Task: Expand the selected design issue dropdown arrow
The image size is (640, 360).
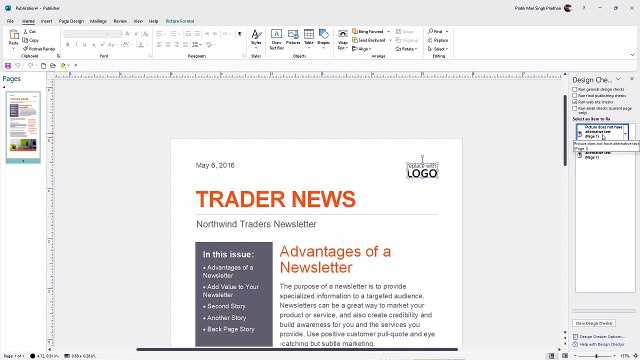Action: (x=625, y=133)
